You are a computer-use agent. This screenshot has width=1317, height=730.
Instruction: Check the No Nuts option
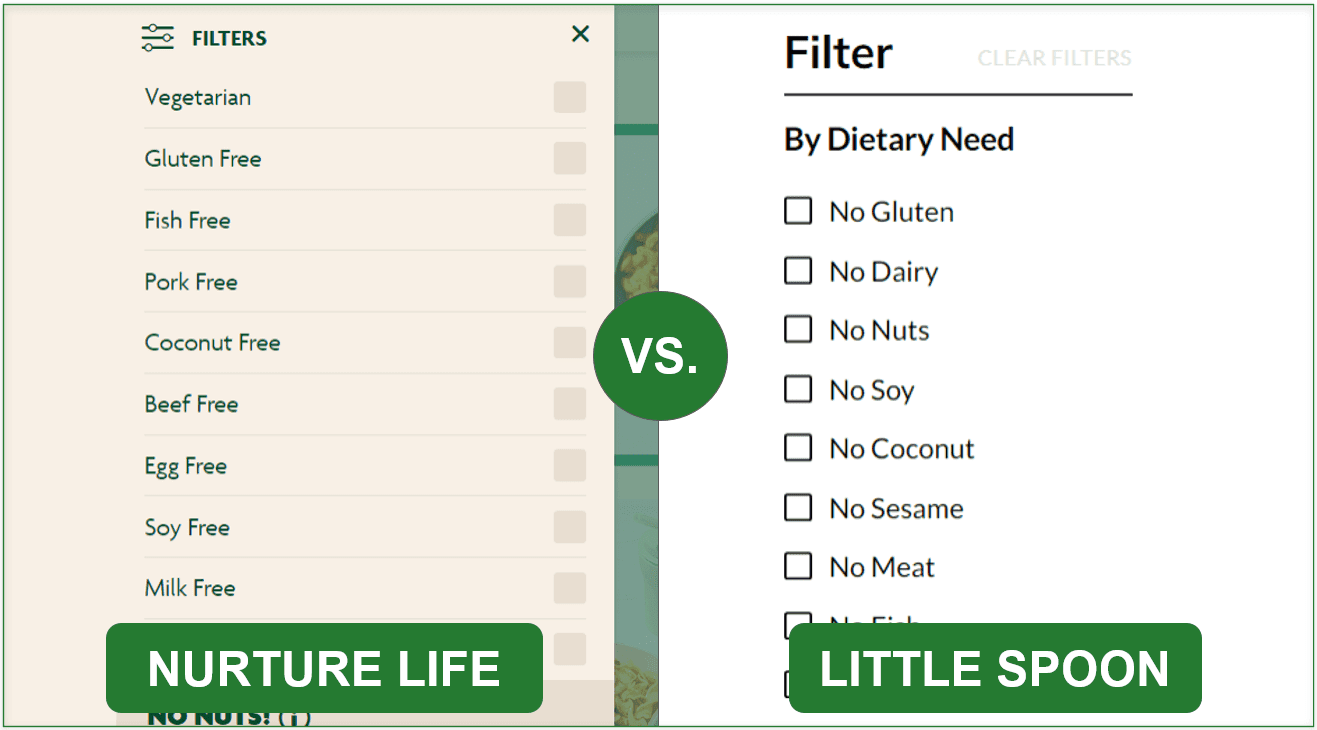pyautogui.click(x=797, y=329)
